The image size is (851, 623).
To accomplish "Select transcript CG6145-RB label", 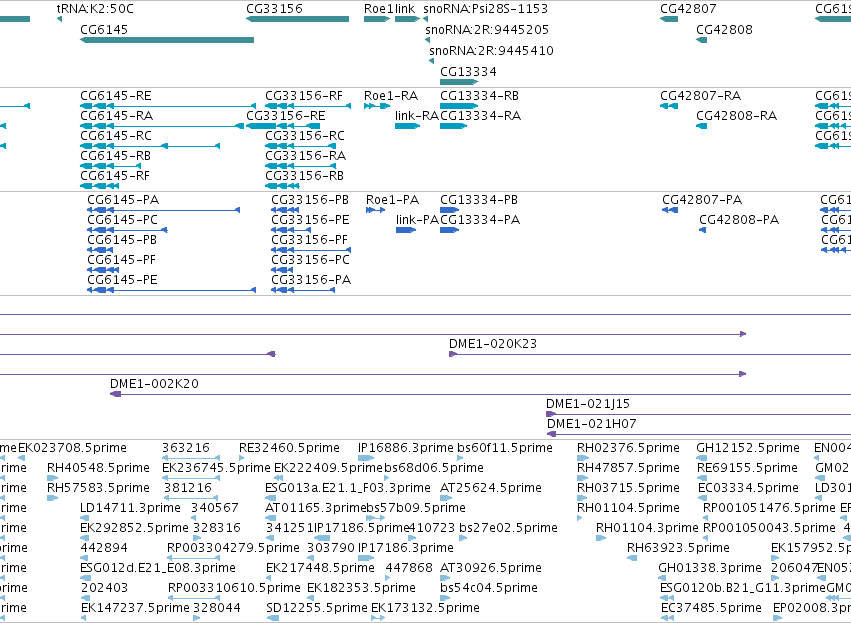I will [116, 156].
